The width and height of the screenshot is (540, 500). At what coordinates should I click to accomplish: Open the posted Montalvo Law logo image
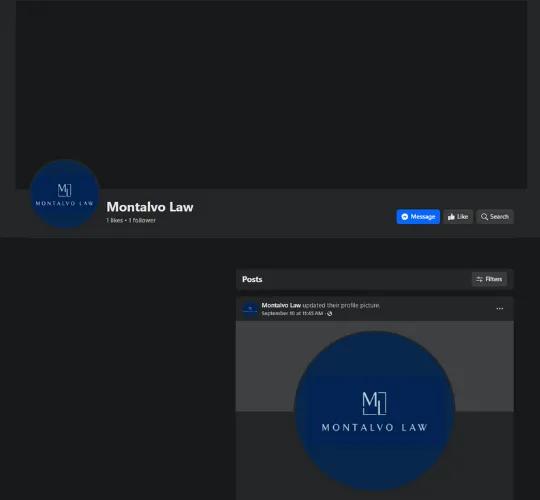coord(375,410)
